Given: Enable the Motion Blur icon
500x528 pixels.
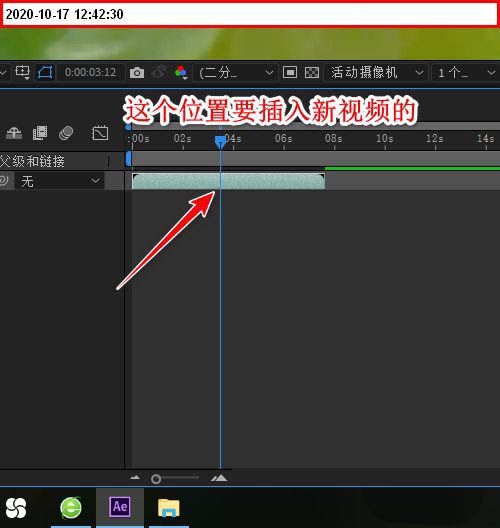Looking at the screenshot, I should click(66, 133).
